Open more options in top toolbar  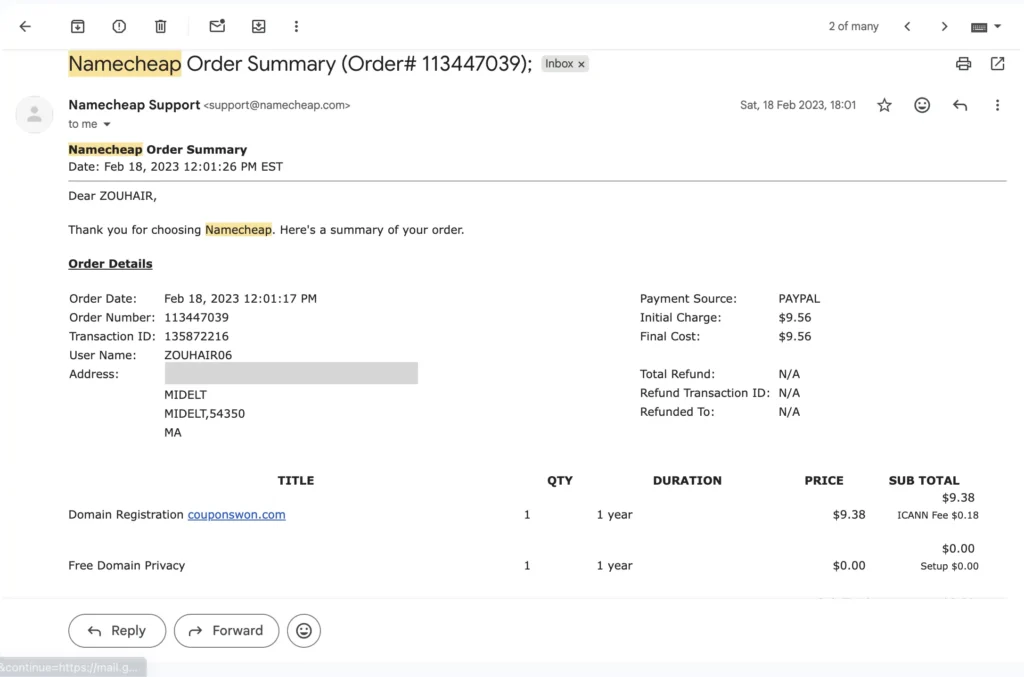pyautogui.click(x=296, y=26)
